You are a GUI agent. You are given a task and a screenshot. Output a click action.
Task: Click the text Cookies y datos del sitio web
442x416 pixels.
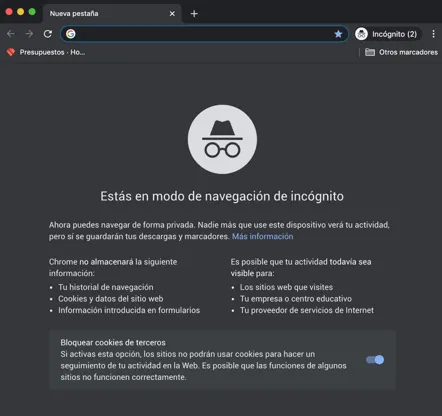[x=111, y=299]
